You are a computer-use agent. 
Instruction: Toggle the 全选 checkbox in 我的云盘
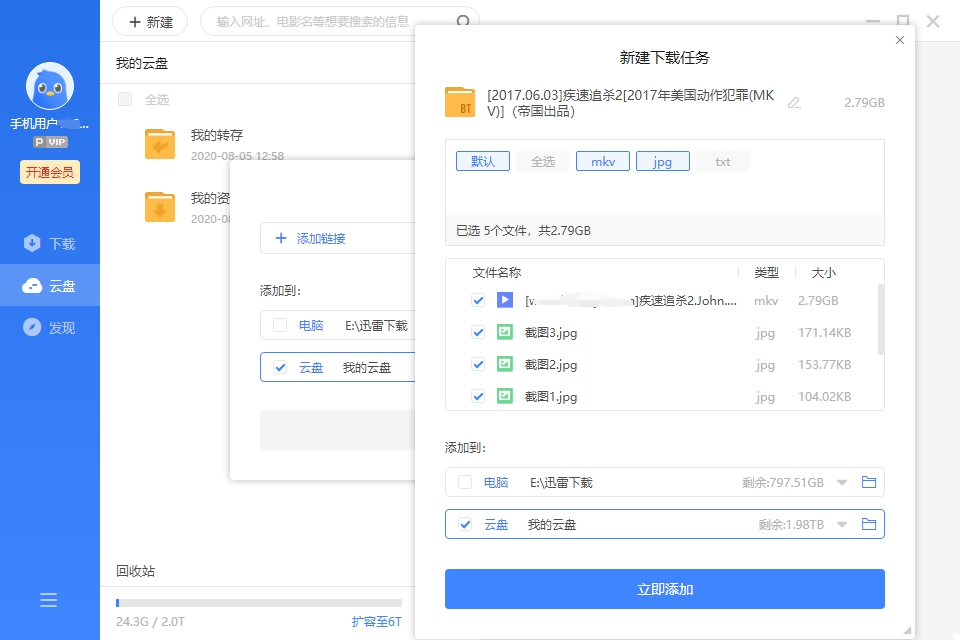pos(125,99)
